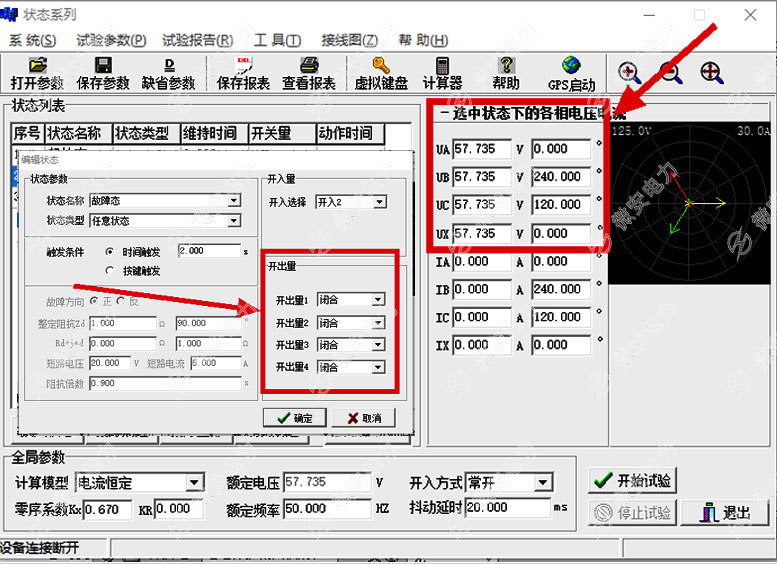Click the GPS启动 globe icon
This screenshot has width=777, height=564.
571,68
